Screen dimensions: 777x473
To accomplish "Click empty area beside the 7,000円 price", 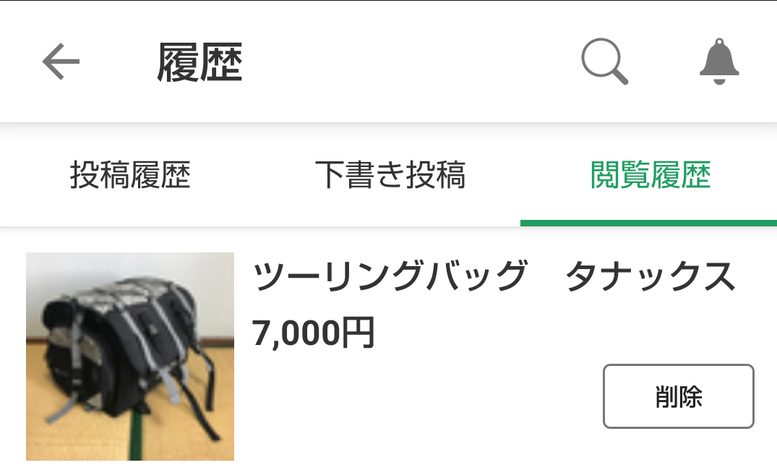I will click(545, 333).
